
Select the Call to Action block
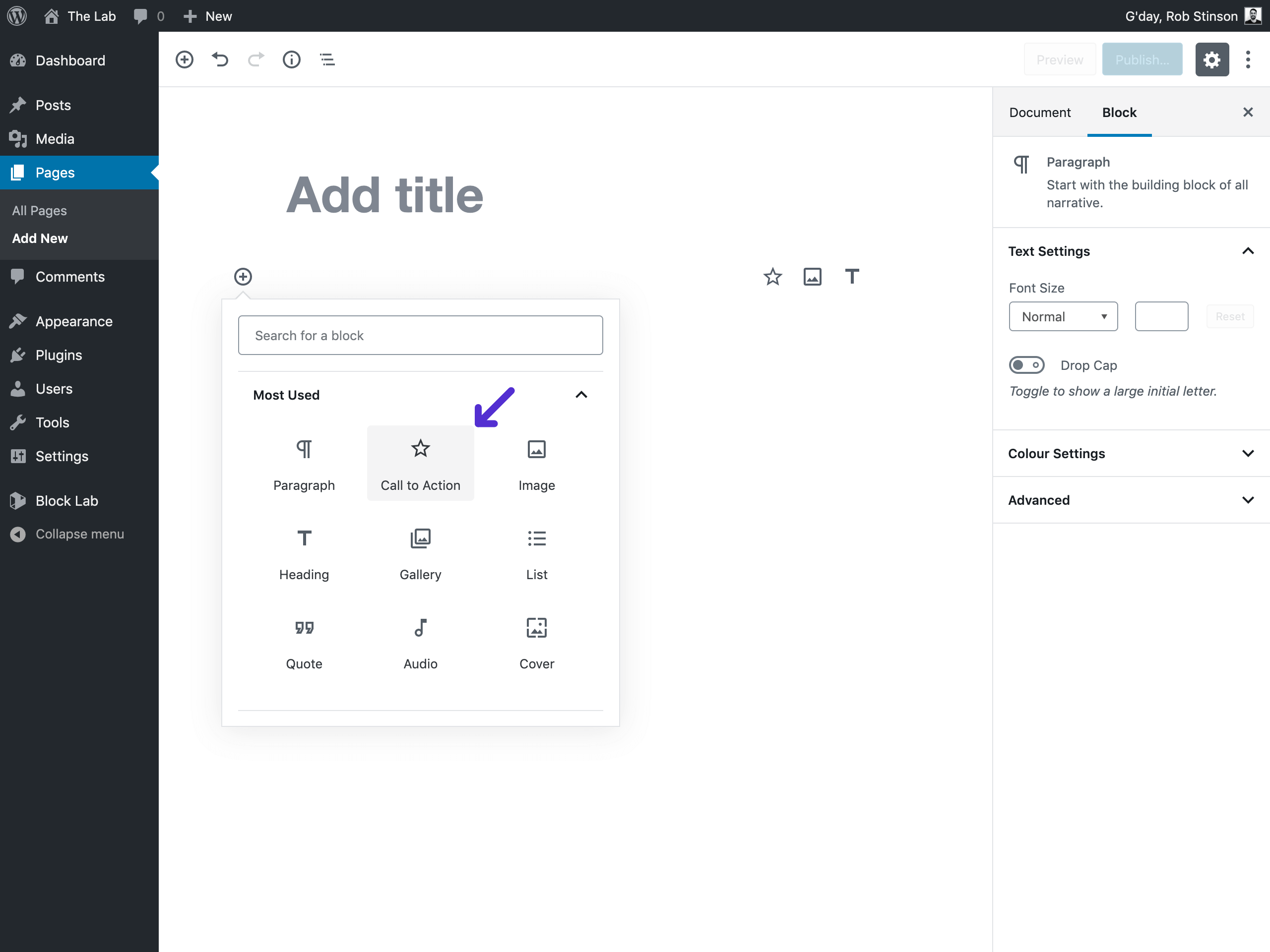(420, 463)
